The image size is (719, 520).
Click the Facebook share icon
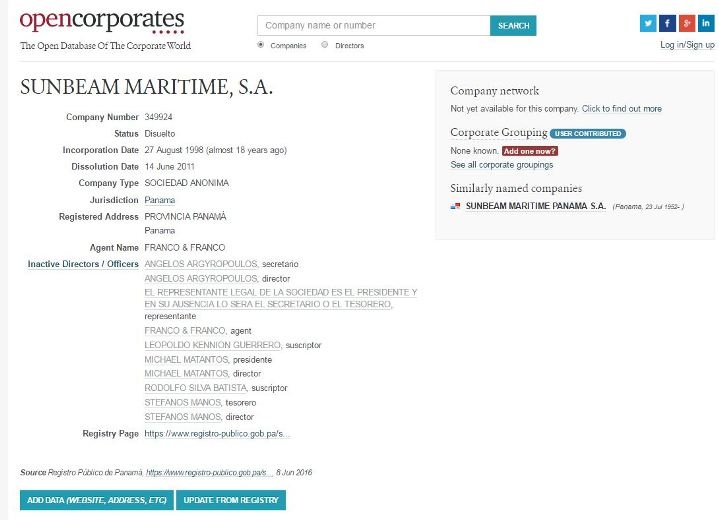coord(667,24)
